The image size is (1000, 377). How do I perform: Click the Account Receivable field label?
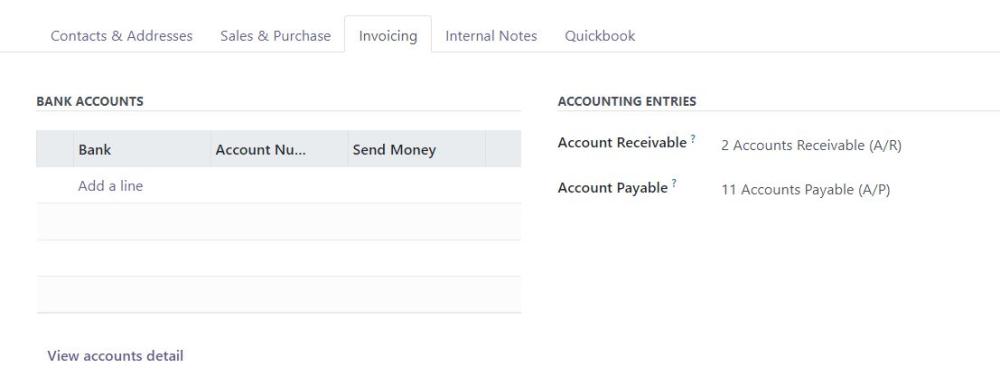(622, 143)
